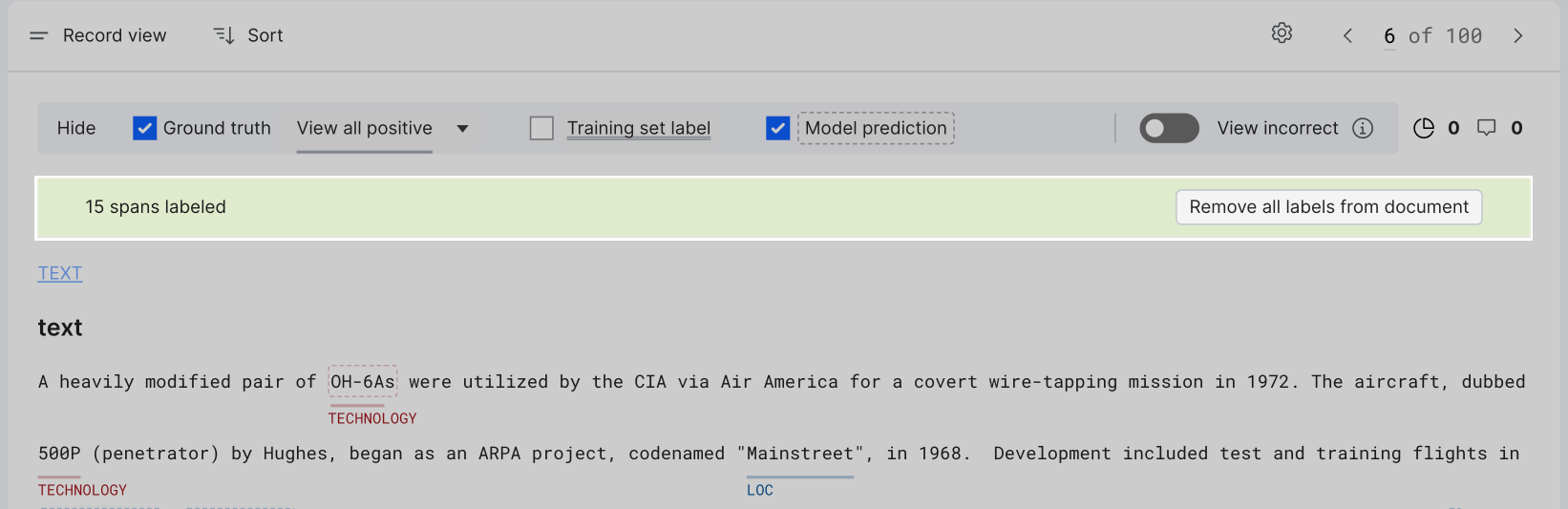Go to the previous record arrow
The height and width of the screenshot is (509, 1568).
pyautogui.click(x=1347, y=35)
